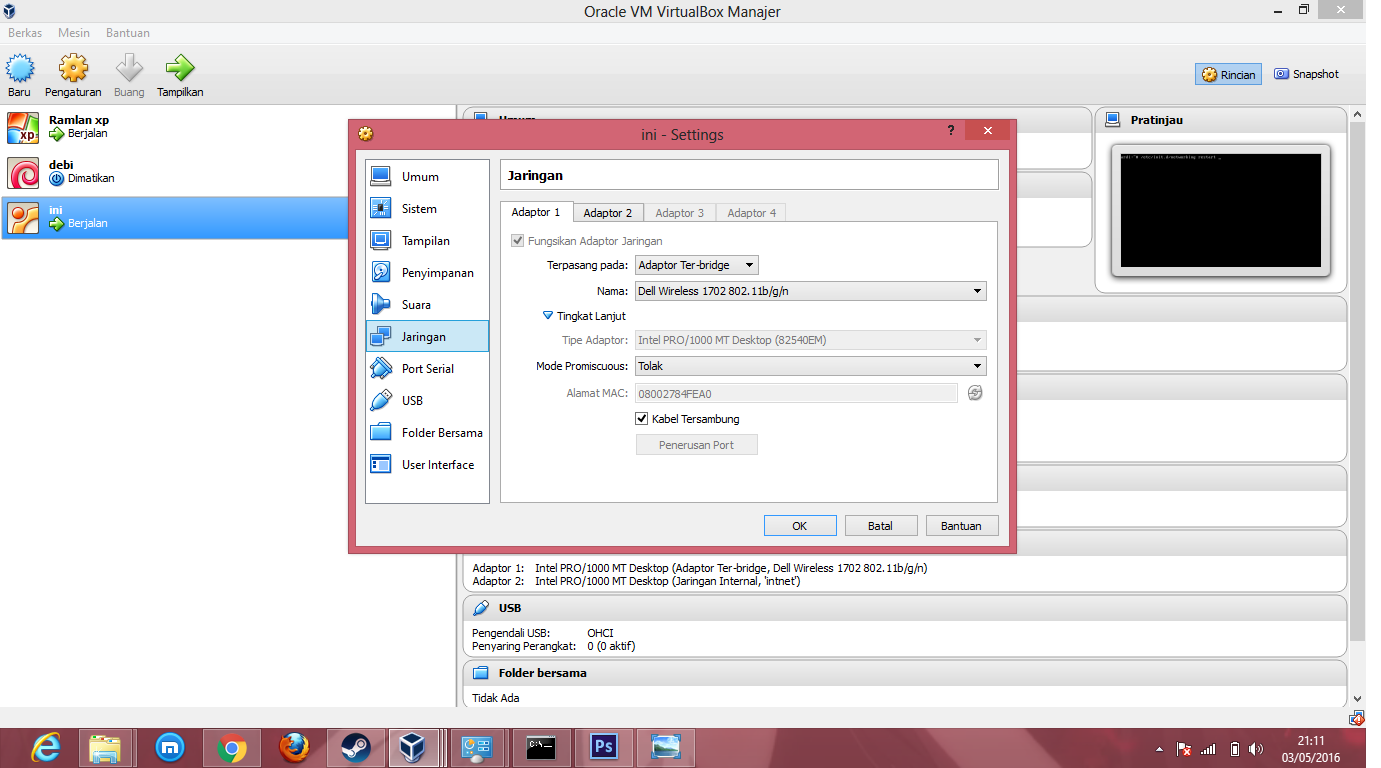Open the Terpasang pada dropdown
The width and height of the screenshot is (1381, 768).
[697, 265]
